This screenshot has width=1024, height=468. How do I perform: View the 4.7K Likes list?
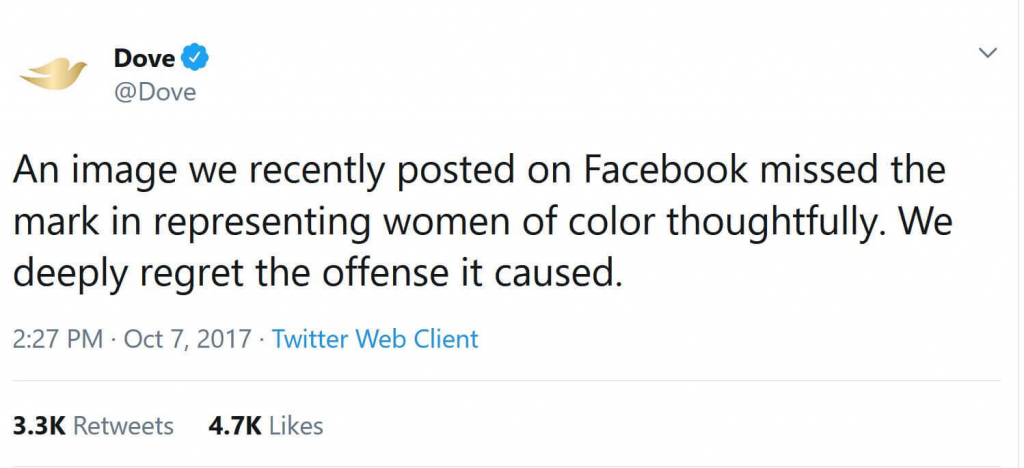point(266,426)
